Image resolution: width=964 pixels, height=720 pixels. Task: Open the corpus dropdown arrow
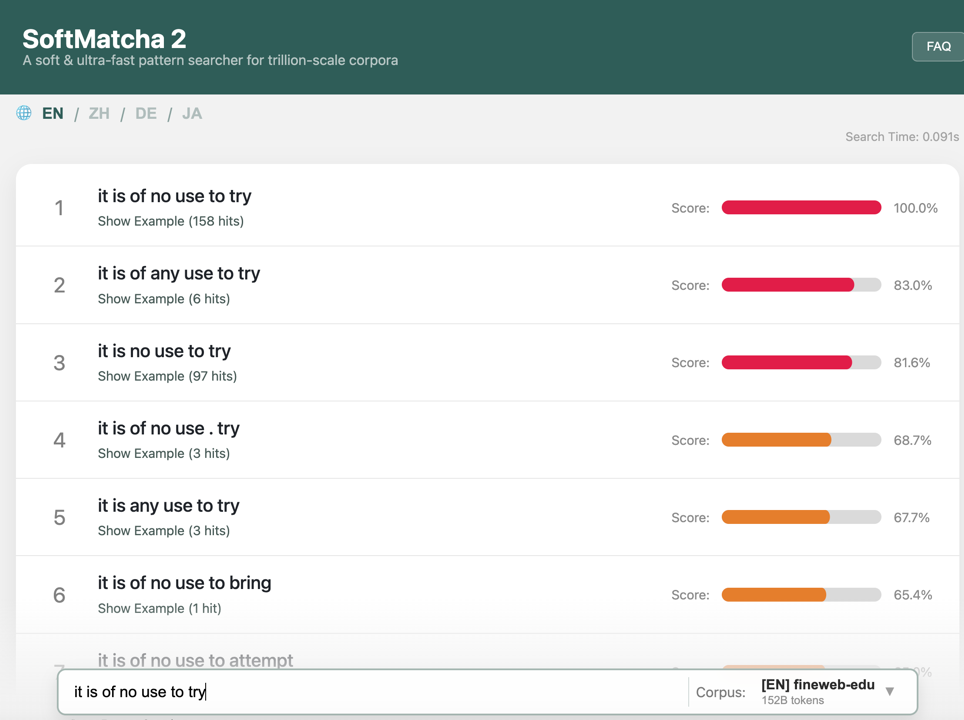click(890, 692)
